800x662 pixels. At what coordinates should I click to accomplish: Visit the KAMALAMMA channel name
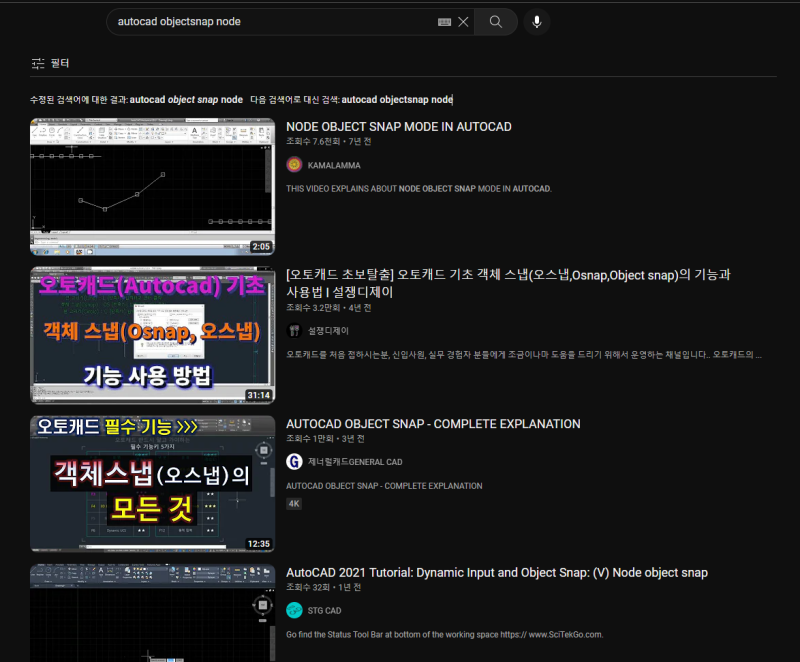pyautogui.click(x=334, y=165)
